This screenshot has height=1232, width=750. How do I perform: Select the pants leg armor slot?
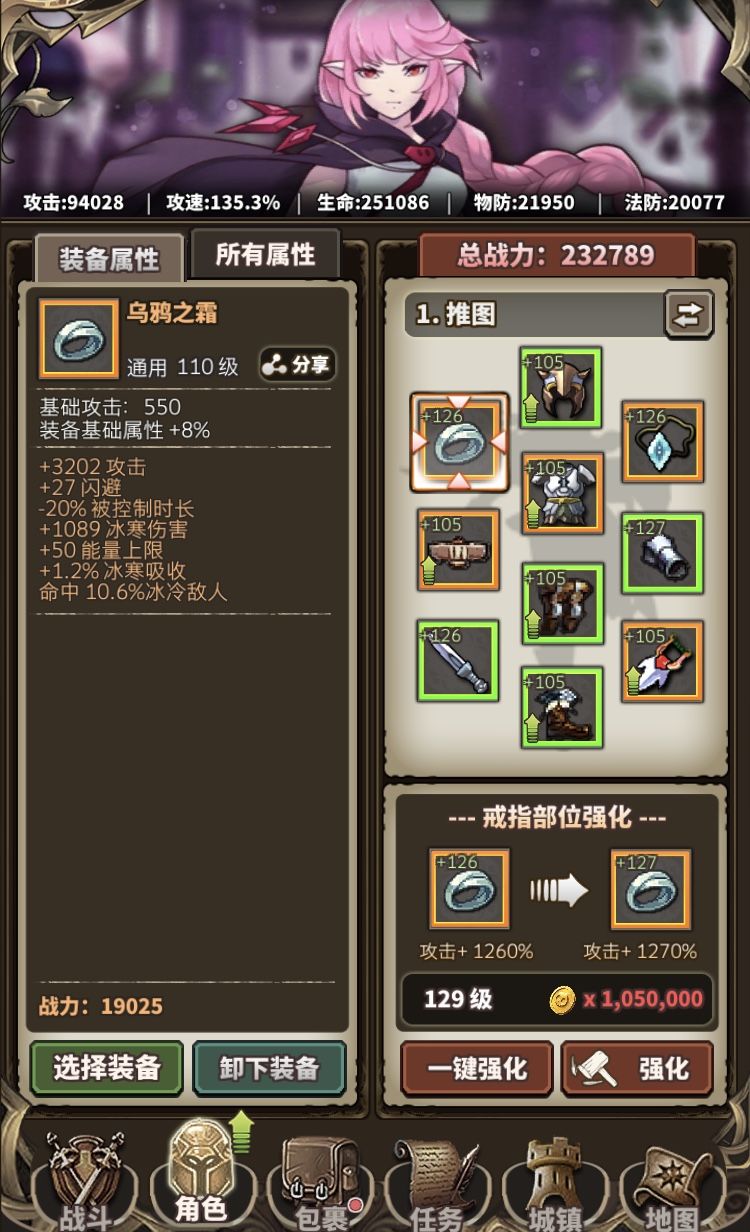click(563, 602)
